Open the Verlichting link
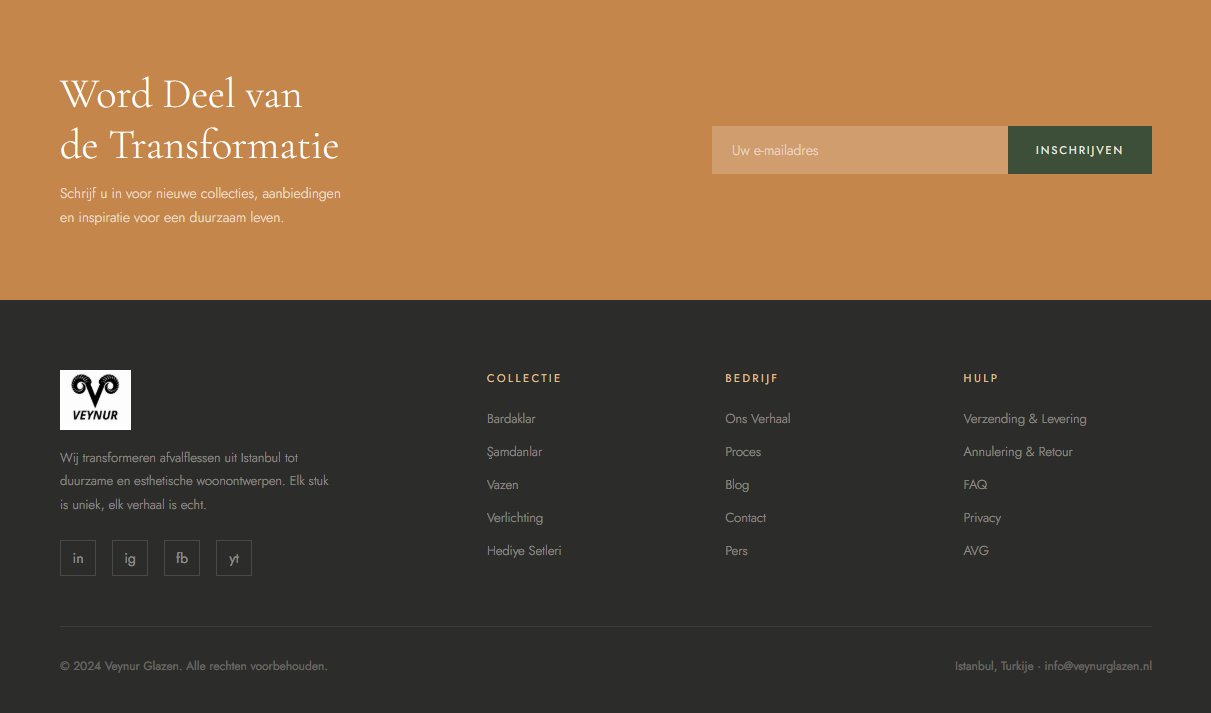1211x713 pixels. pos(515,518)
